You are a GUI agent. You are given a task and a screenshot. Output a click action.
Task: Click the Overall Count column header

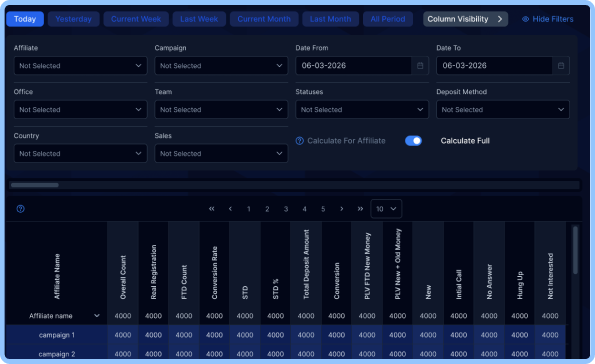pyautogui.click(x=123, y=277)
